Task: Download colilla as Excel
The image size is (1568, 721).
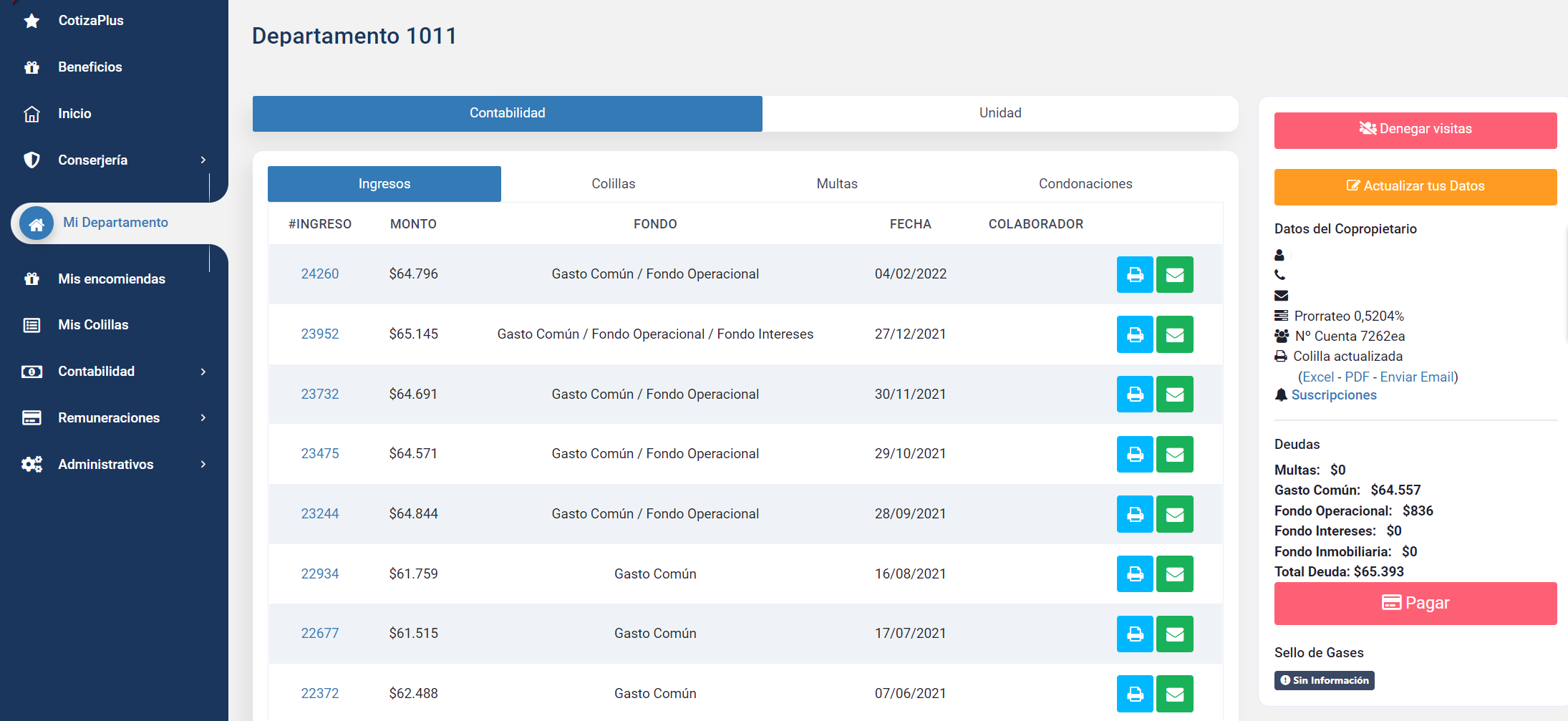Action: [1318, 377]
